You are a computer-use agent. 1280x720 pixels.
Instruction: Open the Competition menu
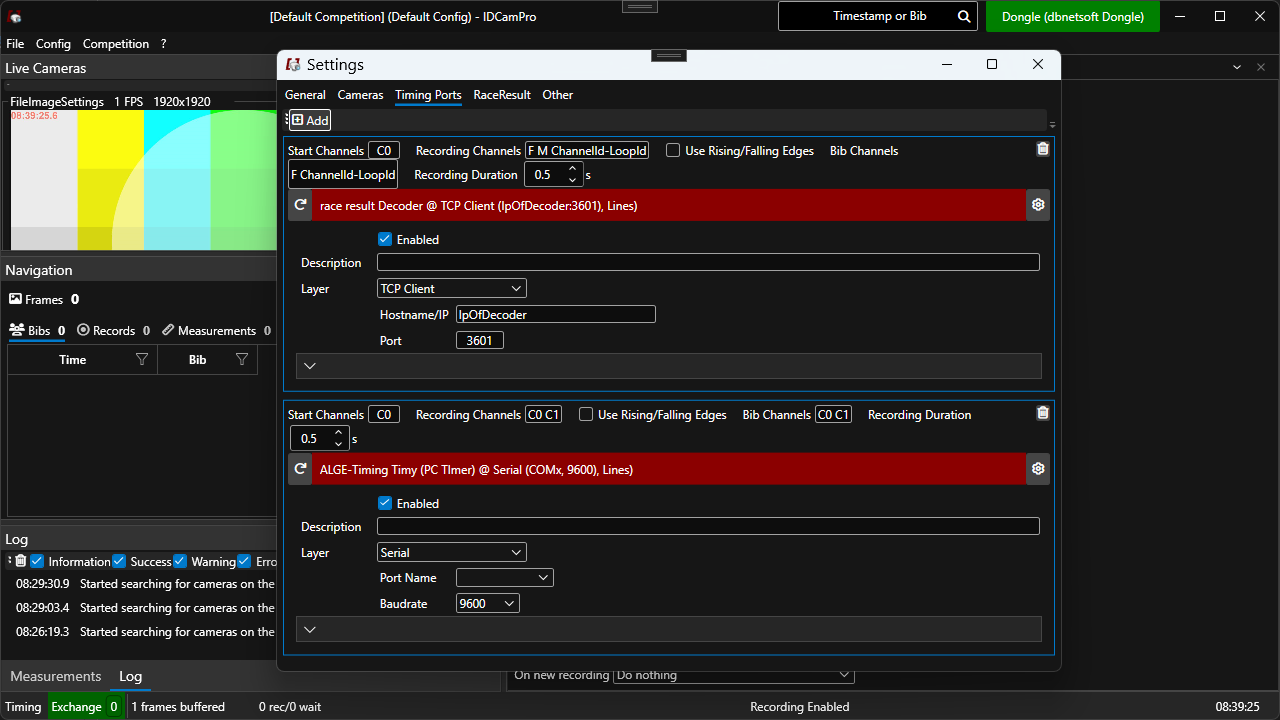tap(116, 44)
